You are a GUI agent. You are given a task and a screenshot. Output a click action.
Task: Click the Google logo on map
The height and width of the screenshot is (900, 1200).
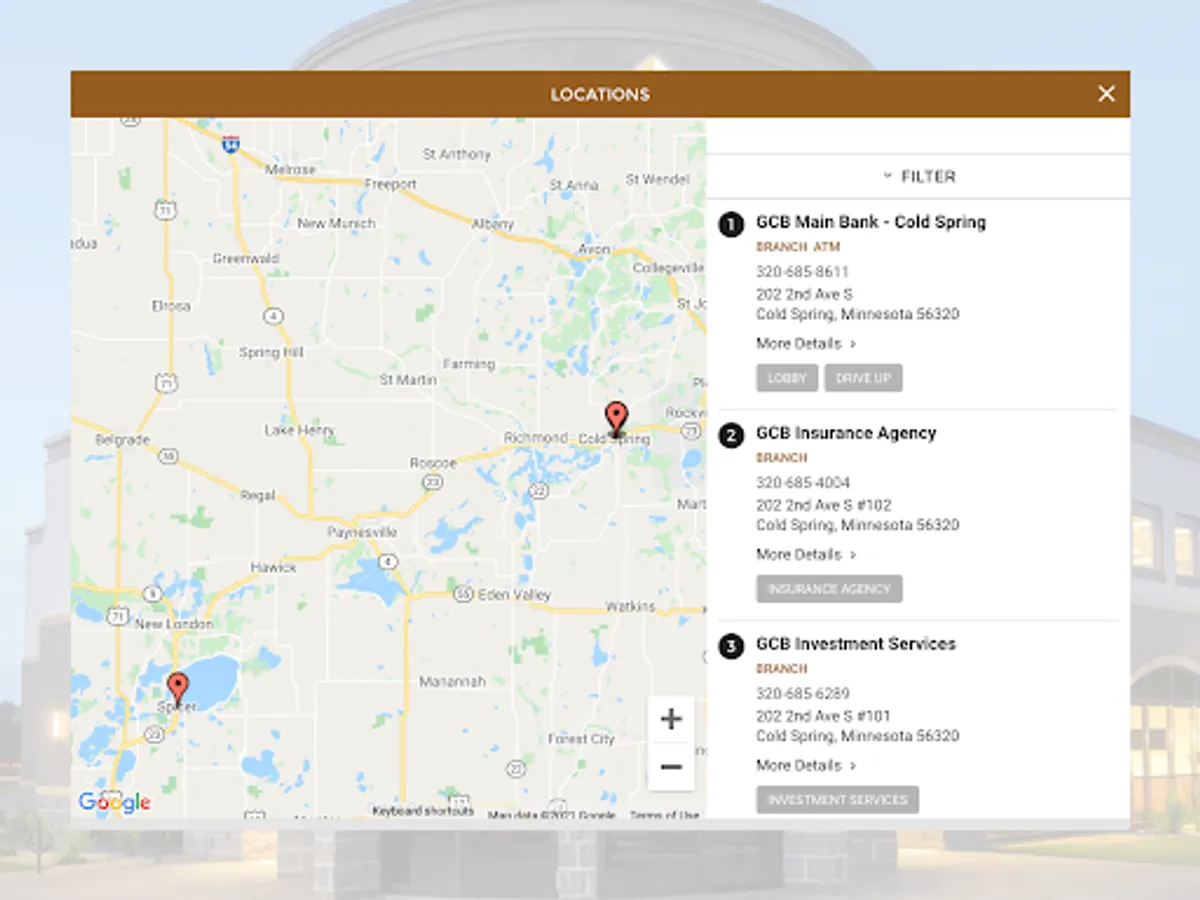click(114, 802)
